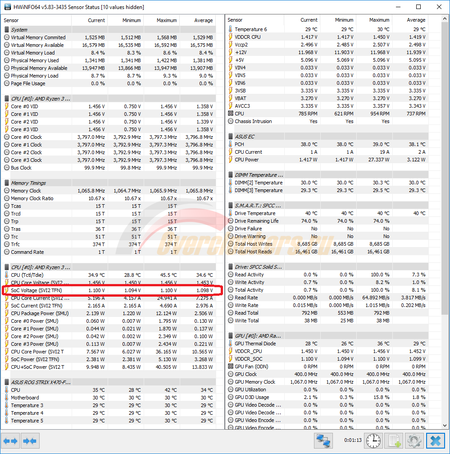Select the ASUS EC group header
The height and width of the screenshot is (454, 450).
[328, 137]
